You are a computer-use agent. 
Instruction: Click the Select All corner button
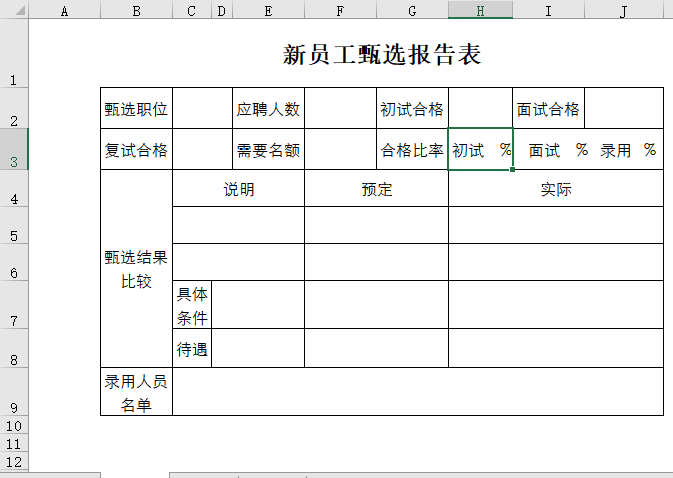pyautogui.click(x=14, y=10)
